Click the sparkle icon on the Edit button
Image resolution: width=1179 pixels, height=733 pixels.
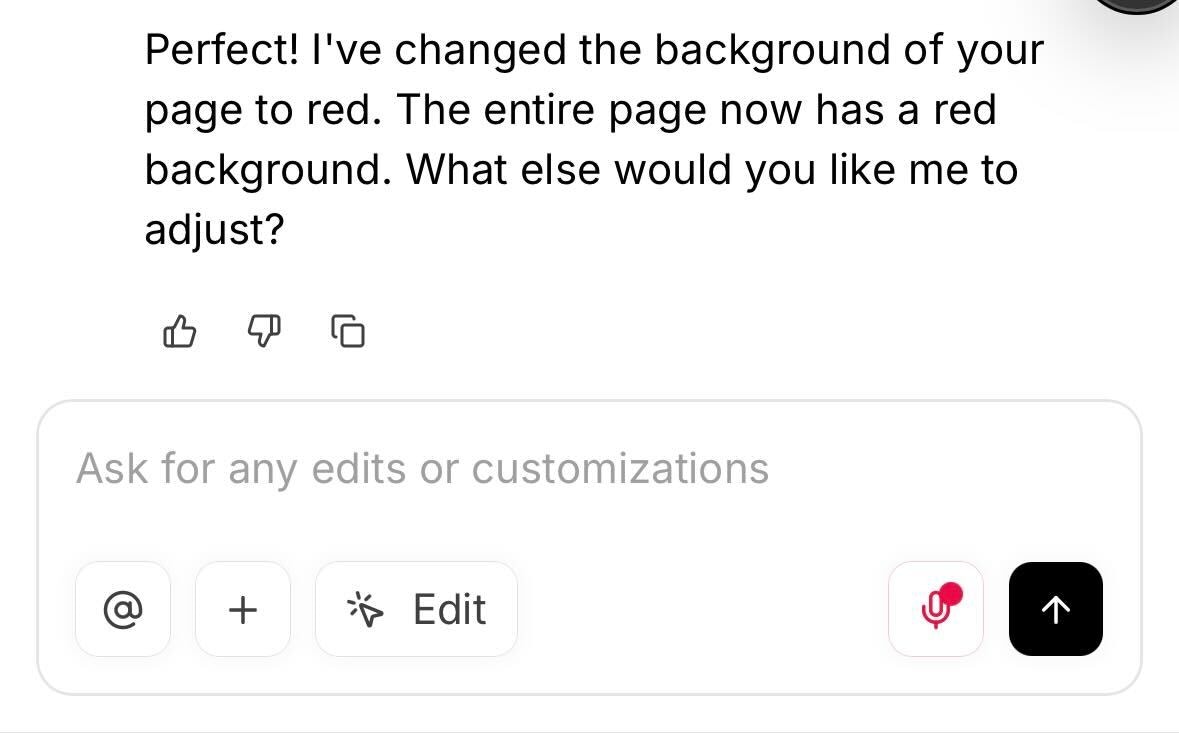[366, 608]
